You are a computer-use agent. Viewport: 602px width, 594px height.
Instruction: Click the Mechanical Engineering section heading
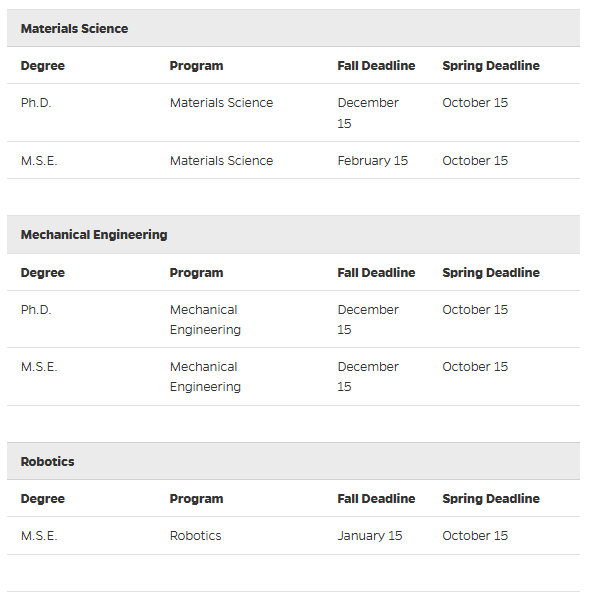coord(94,235)
